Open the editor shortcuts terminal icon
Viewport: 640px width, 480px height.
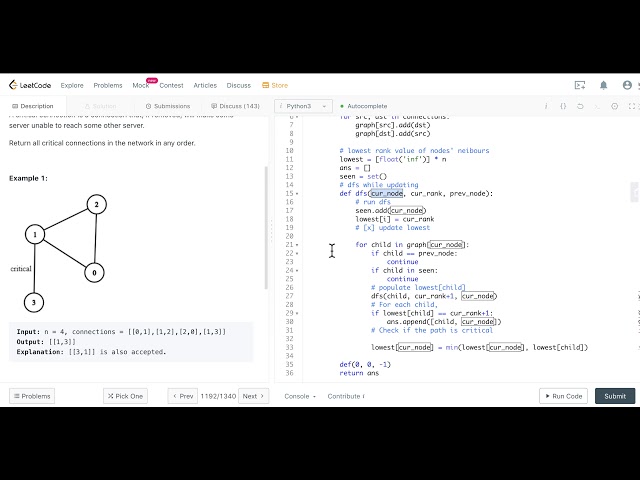click(x=597, y=106)
